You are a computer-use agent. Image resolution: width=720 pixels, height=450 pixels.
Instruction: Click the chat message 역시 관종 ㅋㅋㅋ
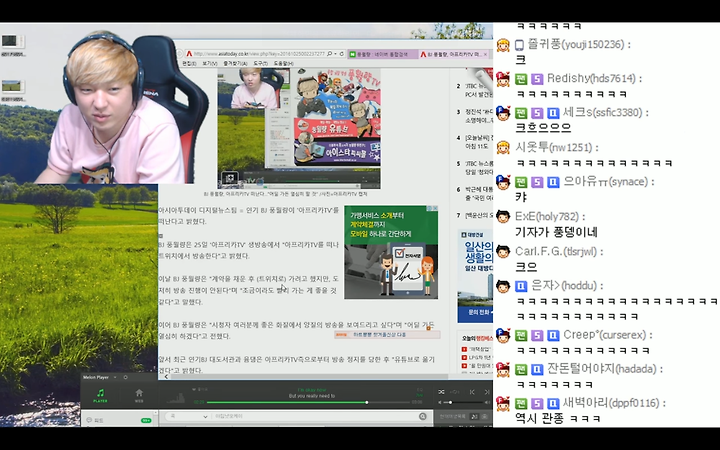(558, 418)
